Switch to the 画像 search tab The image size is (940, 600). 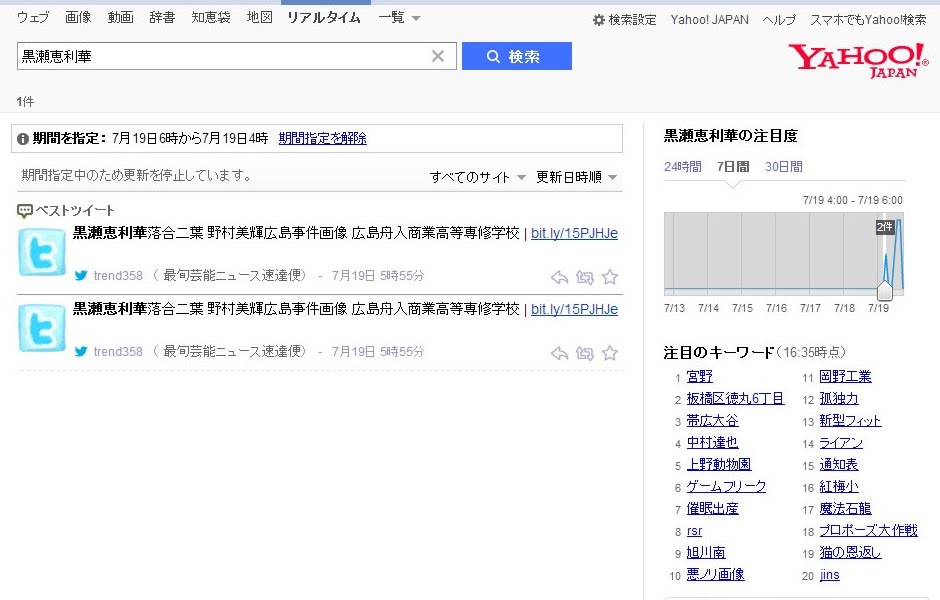78,17
